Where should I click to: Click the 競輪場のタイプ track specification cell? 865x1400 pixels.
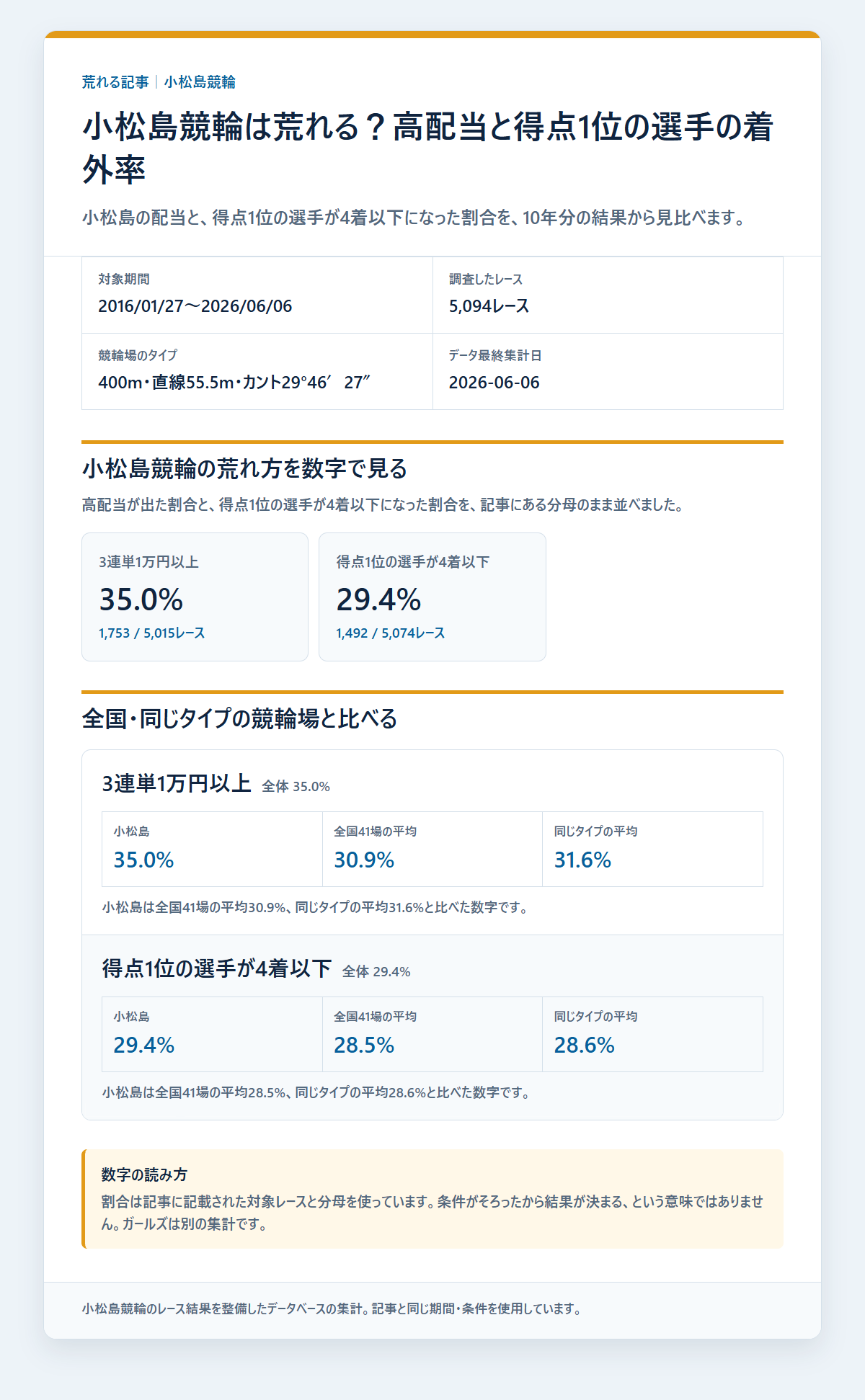[x=257, y=372]
